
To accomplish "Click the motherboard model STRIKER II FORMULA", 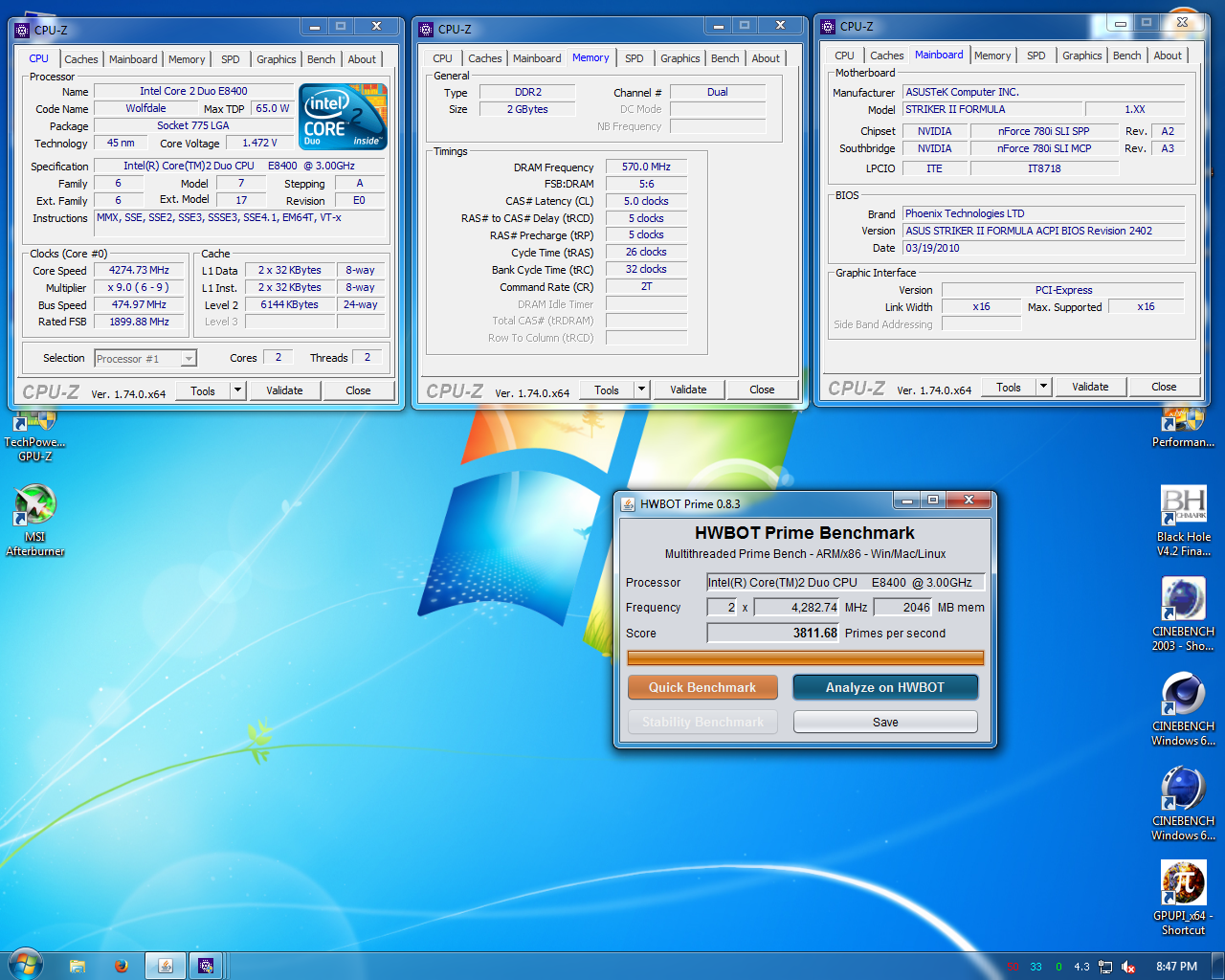I will coord(992,109).
